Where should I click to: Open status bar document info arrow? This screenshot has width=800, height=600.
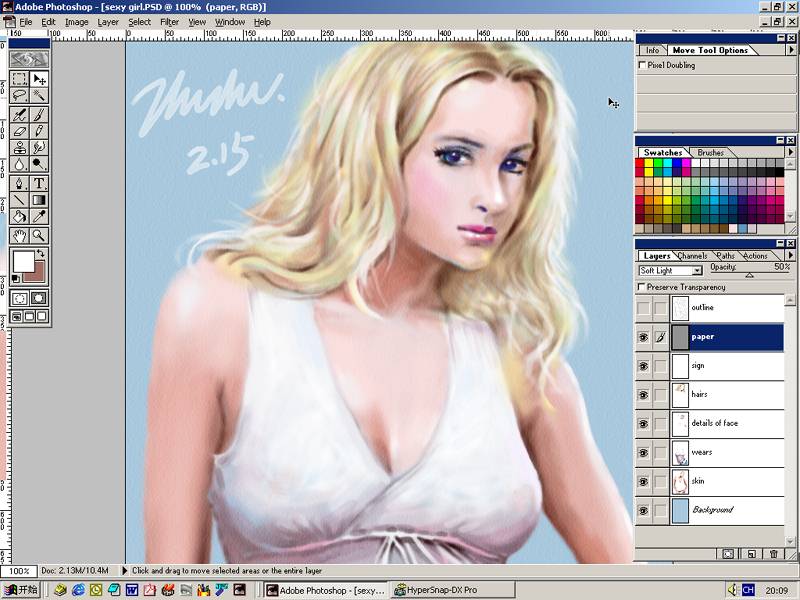tap(124, 570)
